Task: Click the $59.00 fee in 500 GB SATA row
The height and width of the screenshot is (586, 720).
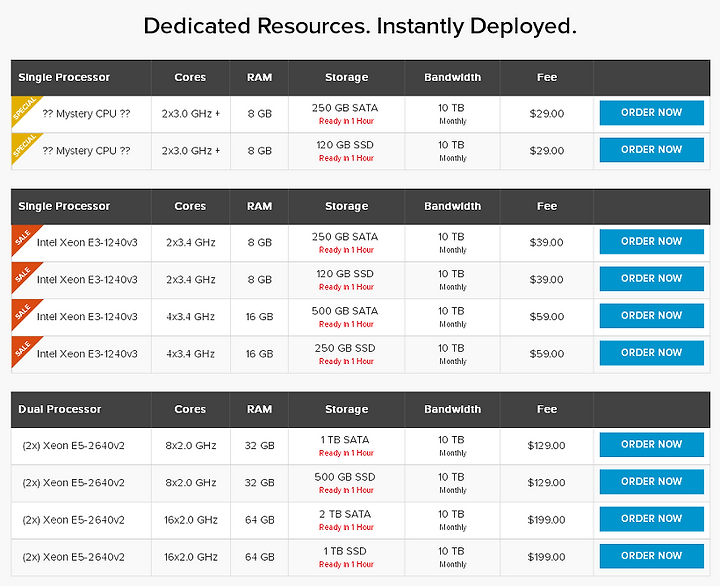Action: [x=546, y=317]
